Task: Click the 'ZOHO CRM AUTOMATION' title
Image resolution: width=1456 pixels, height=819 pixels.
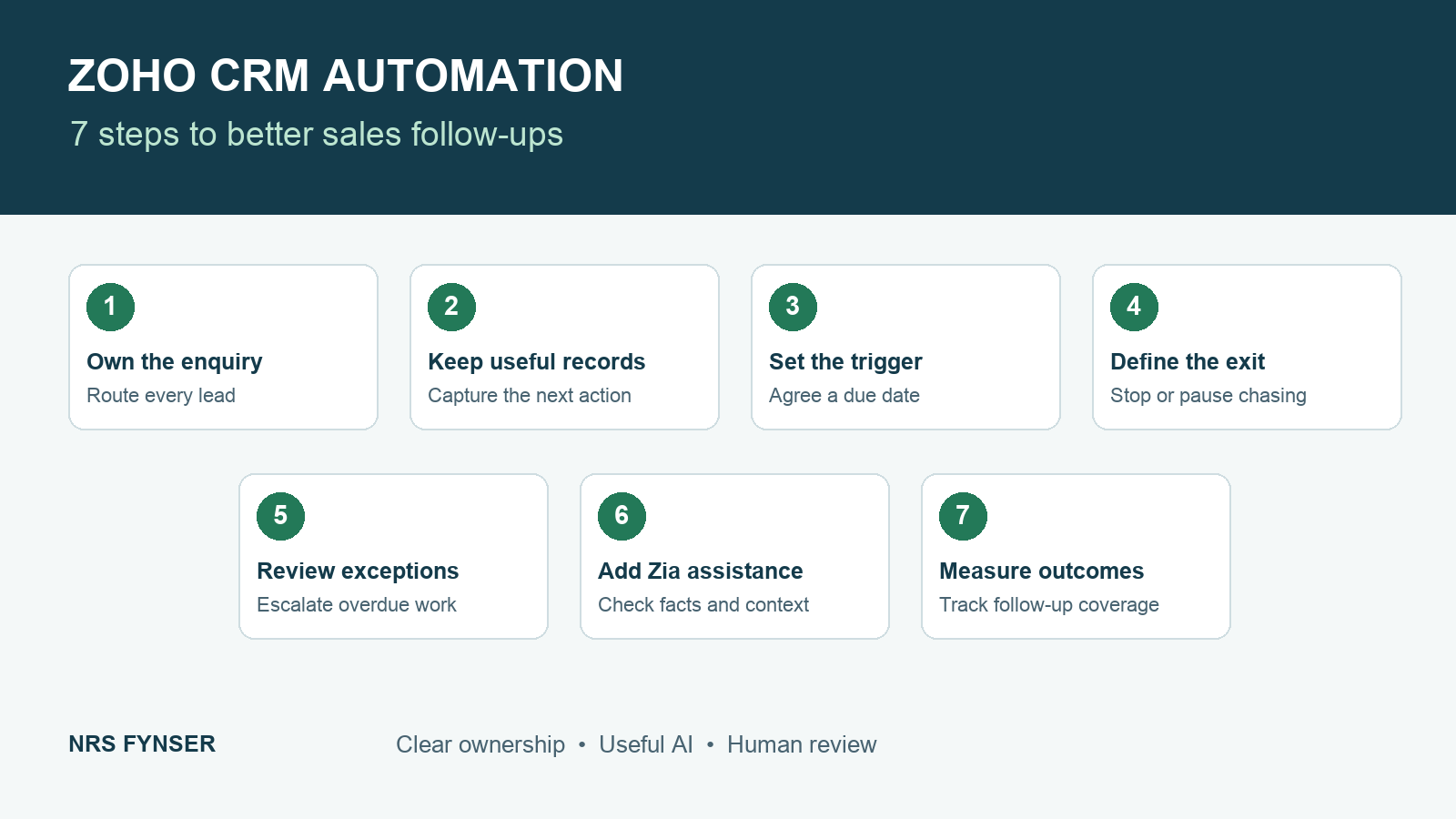Action: [346, 76]
